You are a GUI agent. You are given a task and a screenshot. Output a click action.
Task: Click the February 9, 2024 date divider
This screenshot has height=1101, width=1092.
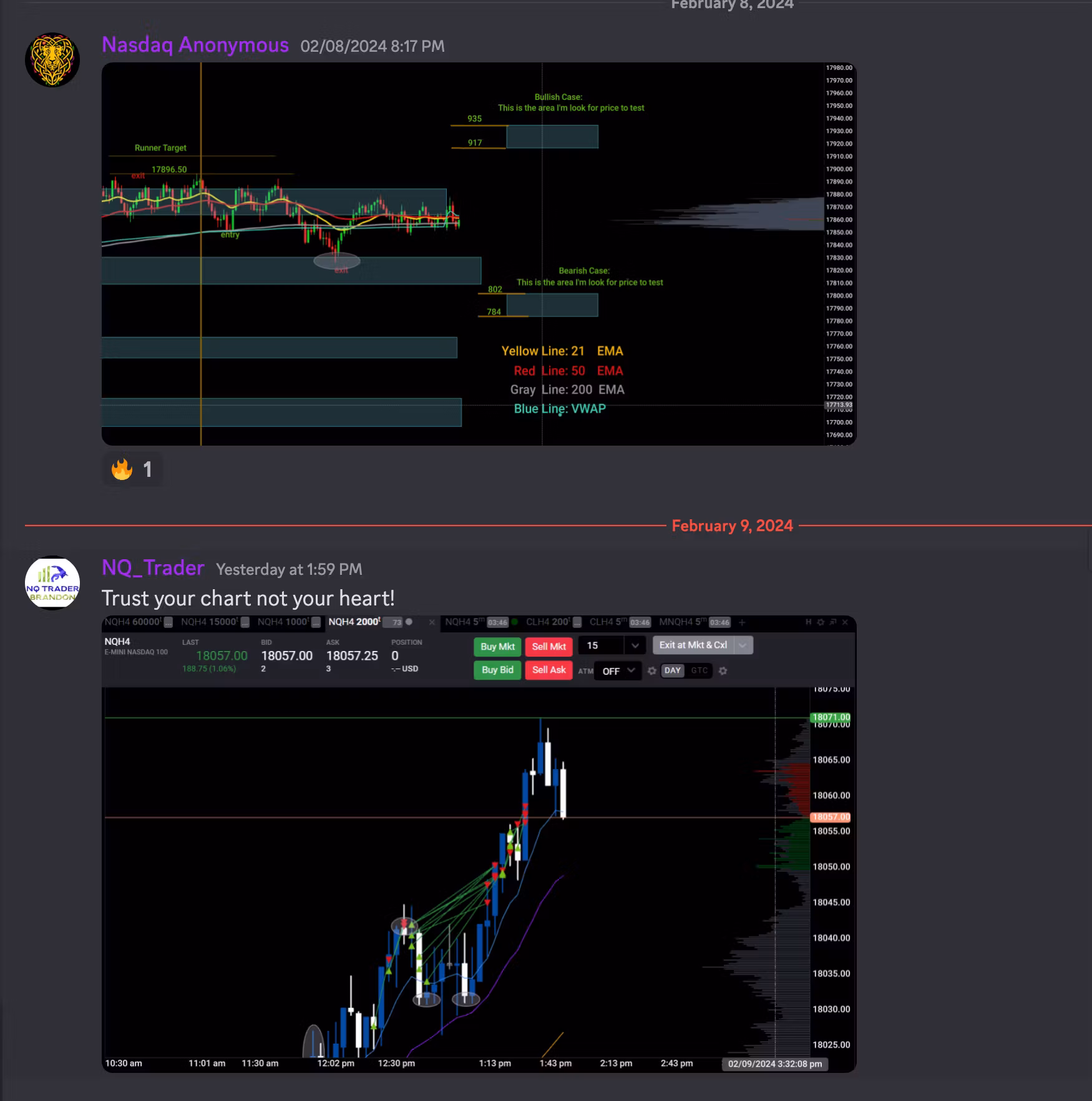pyautogui.click(x=732, y=526)
